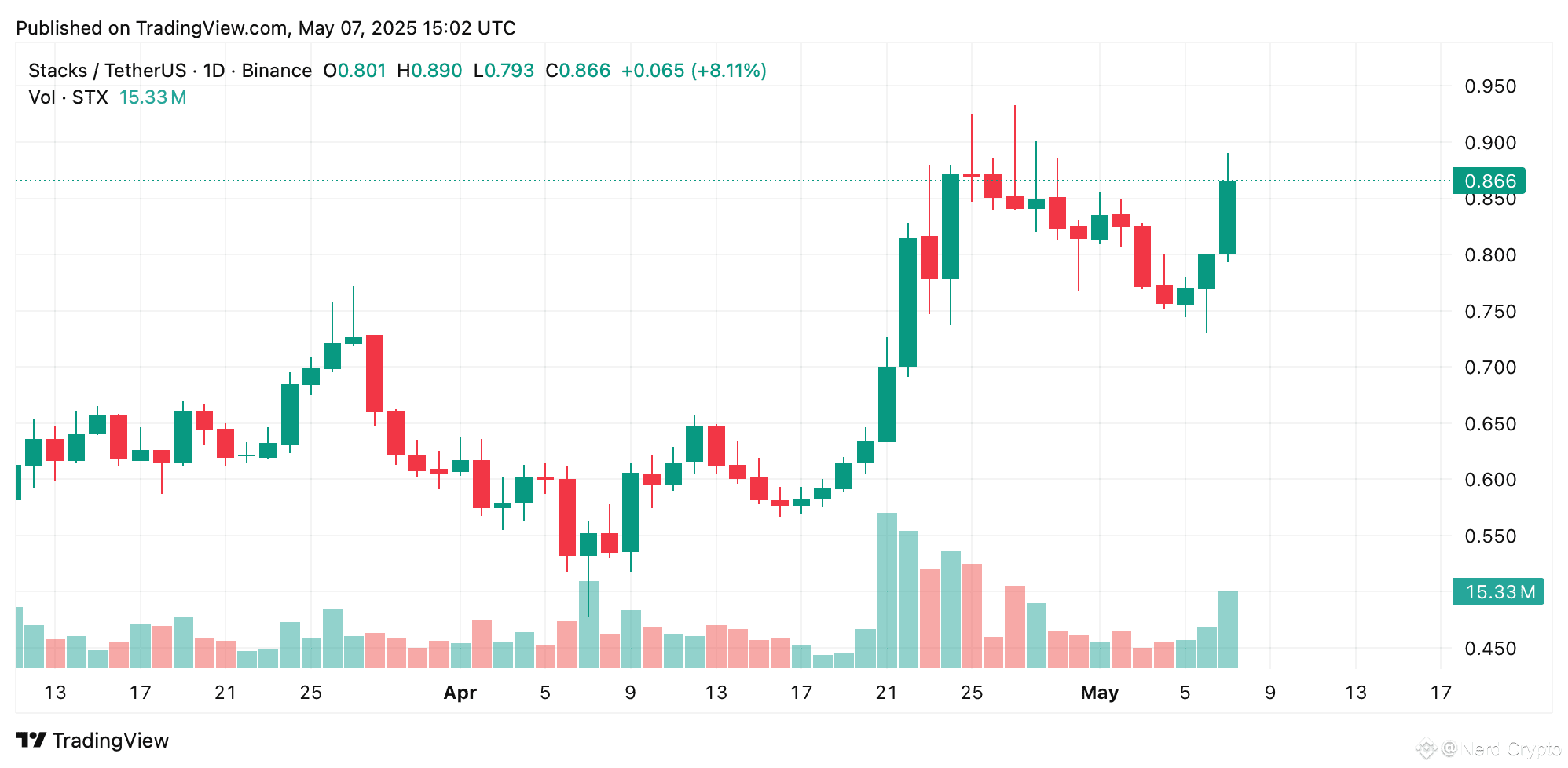Click the Vol · STX indicator legend

pyautogui.click(x=68, y=97)
